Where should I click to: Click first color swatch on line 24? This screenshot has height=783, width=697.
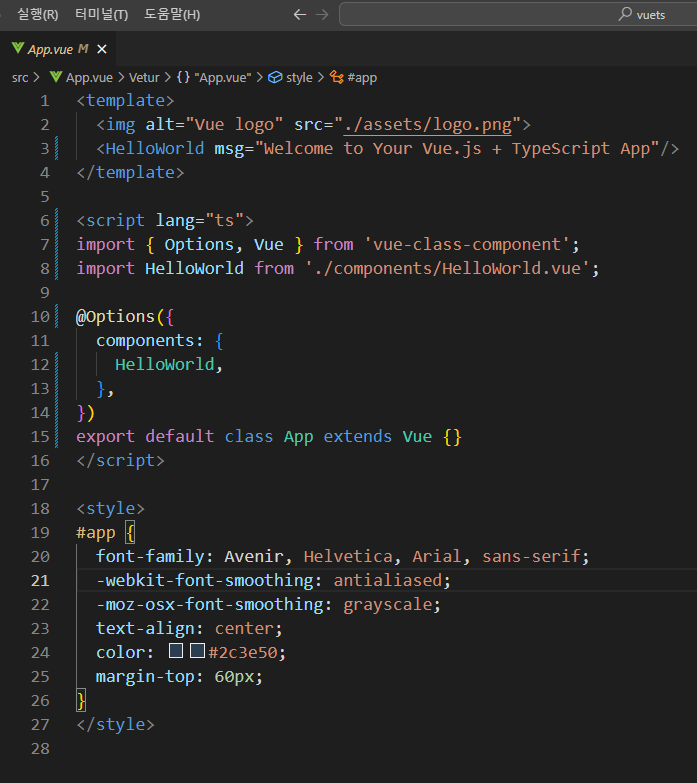[176, 651]
